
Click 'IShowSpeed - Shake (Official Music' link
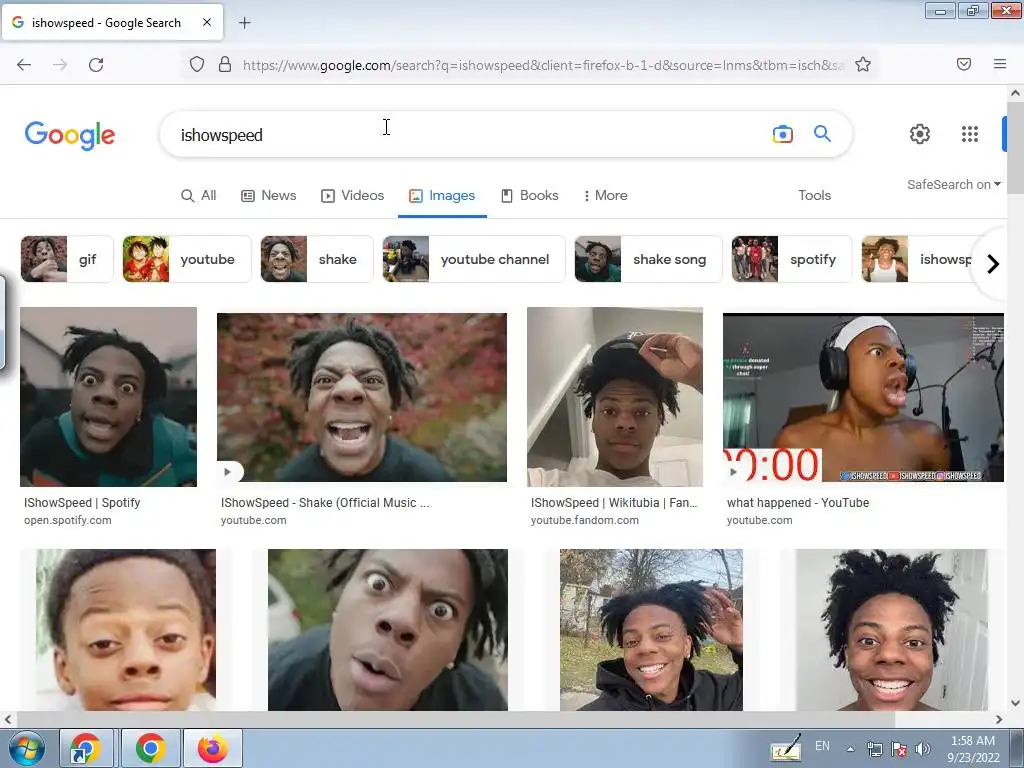[325, 503]
